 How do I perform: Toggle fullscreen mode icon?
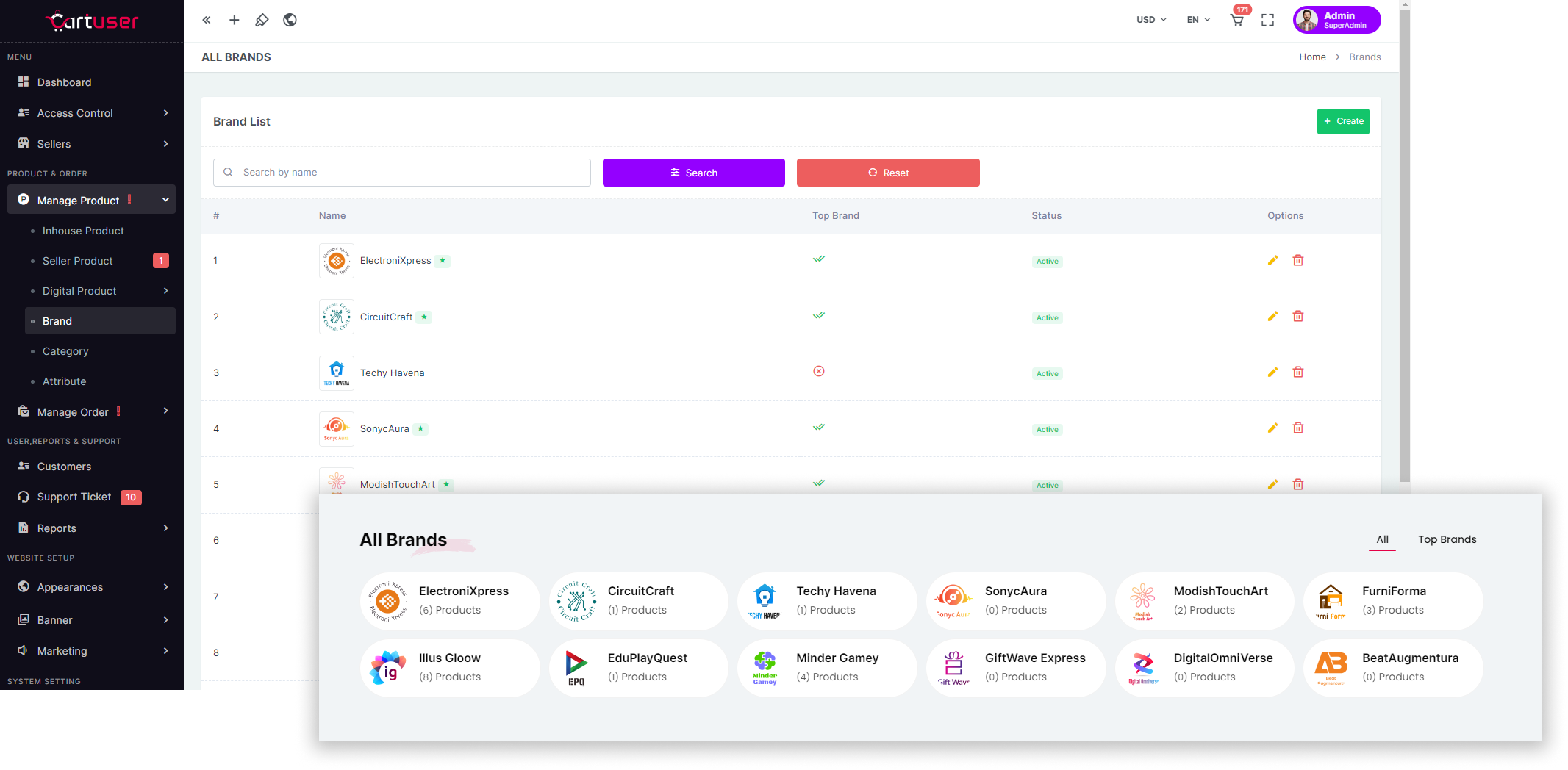[1267, 20]
